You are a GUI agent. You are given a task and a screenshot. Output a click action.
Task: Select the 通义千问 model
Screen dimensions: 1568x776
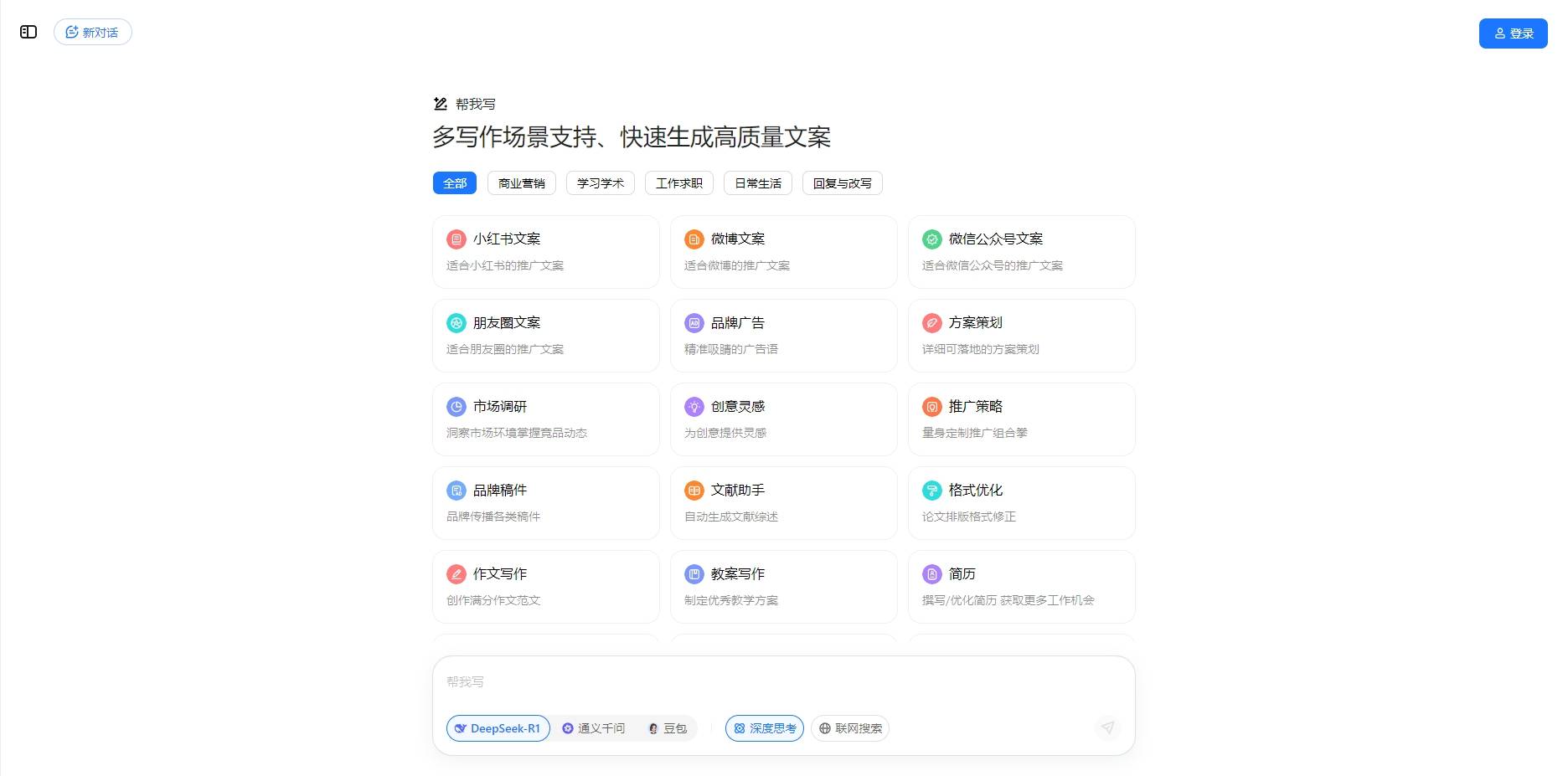[594, 728]
